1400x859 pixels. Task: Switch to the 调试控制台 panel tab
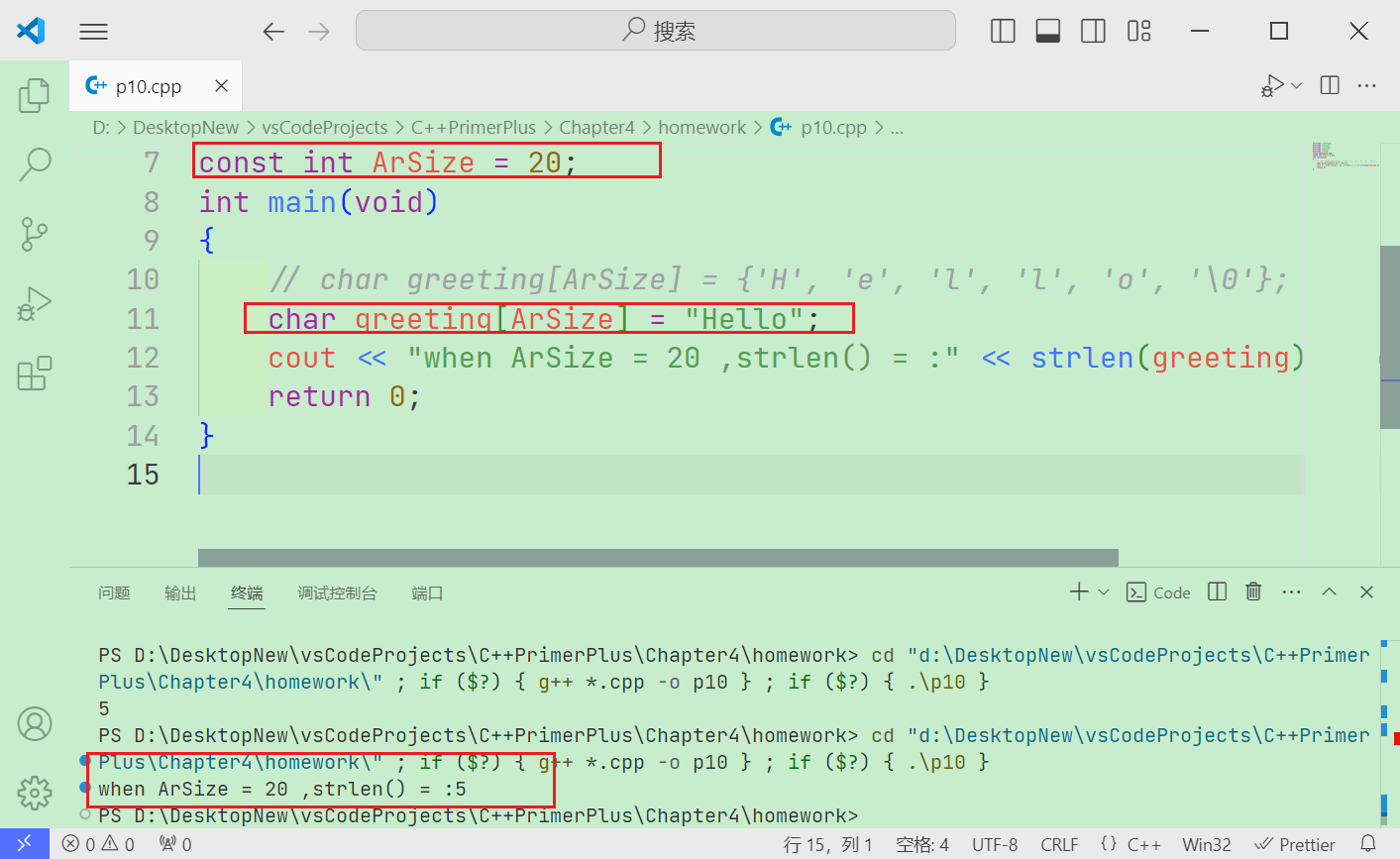point(337,593)
